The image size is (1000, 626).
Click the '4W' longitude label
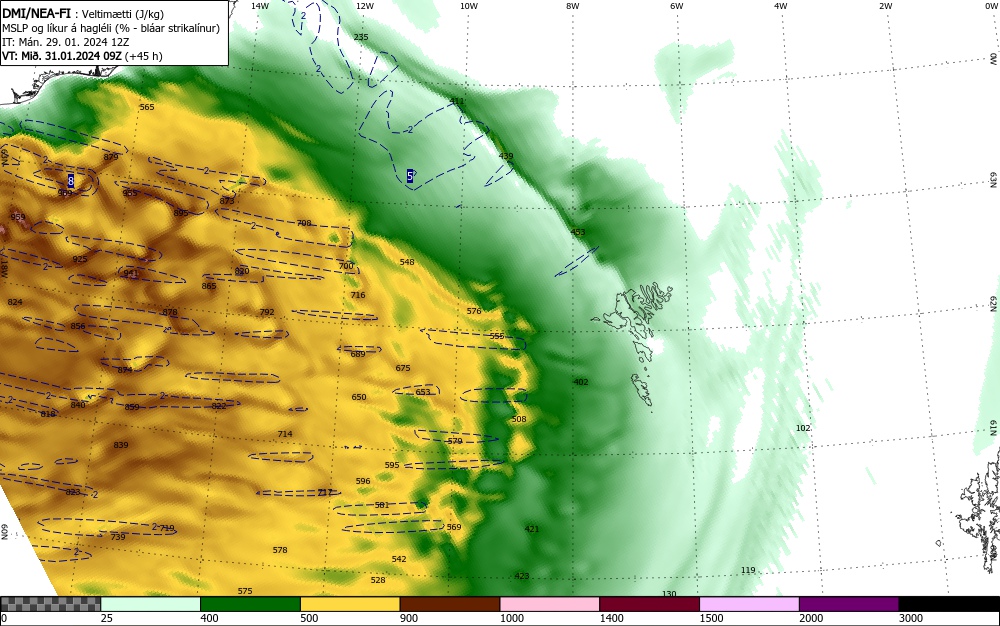click(x=781, y=6)
